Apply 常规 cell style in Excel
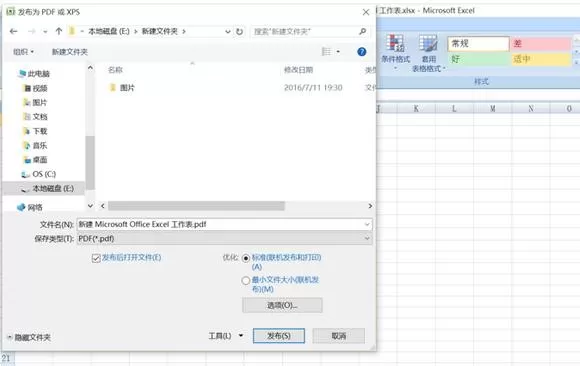 click(478, 44)
